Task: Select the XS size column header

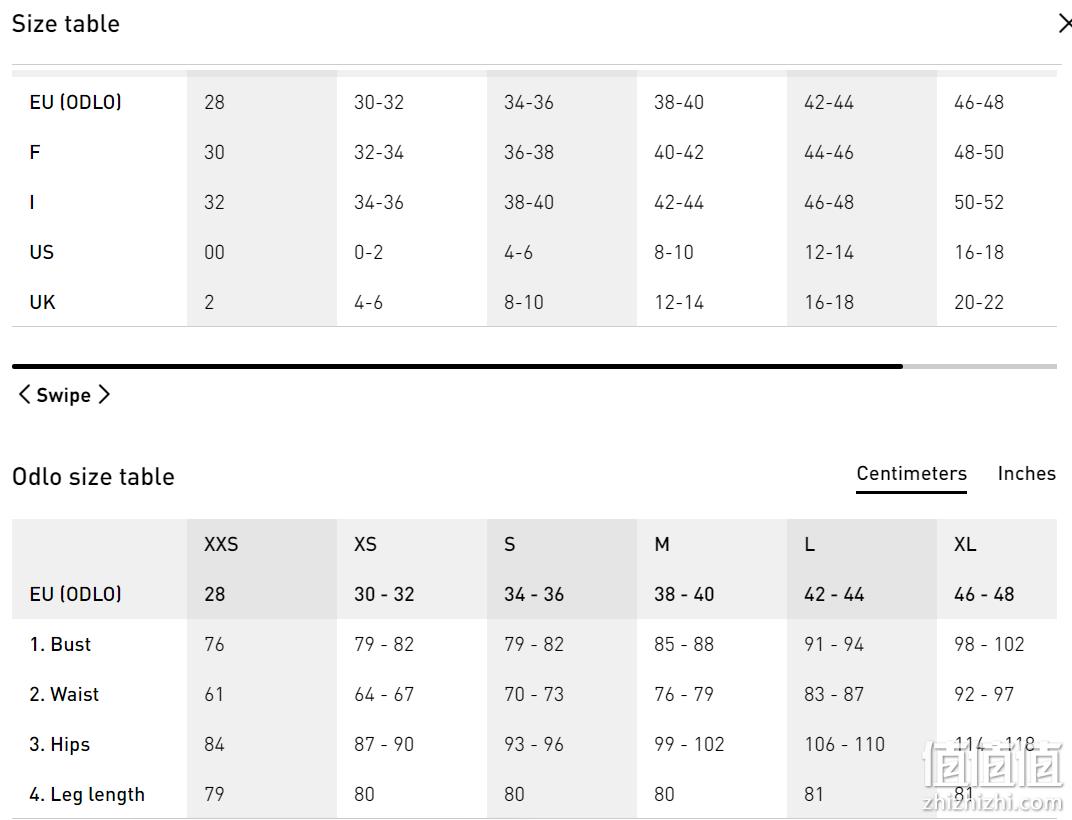Action: [365, 544]
